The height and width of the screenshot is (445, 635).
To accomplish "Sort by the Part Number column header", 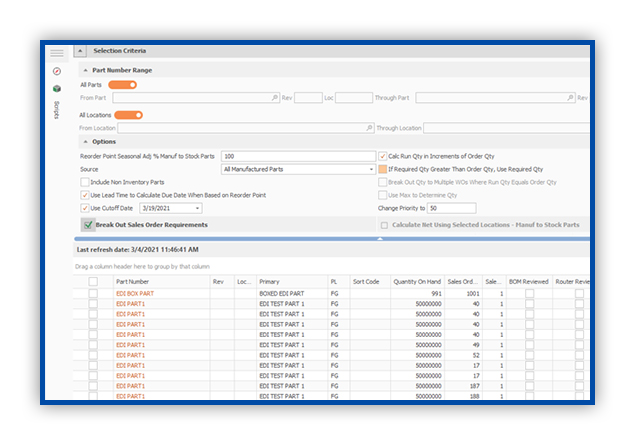I will [162, 282].
